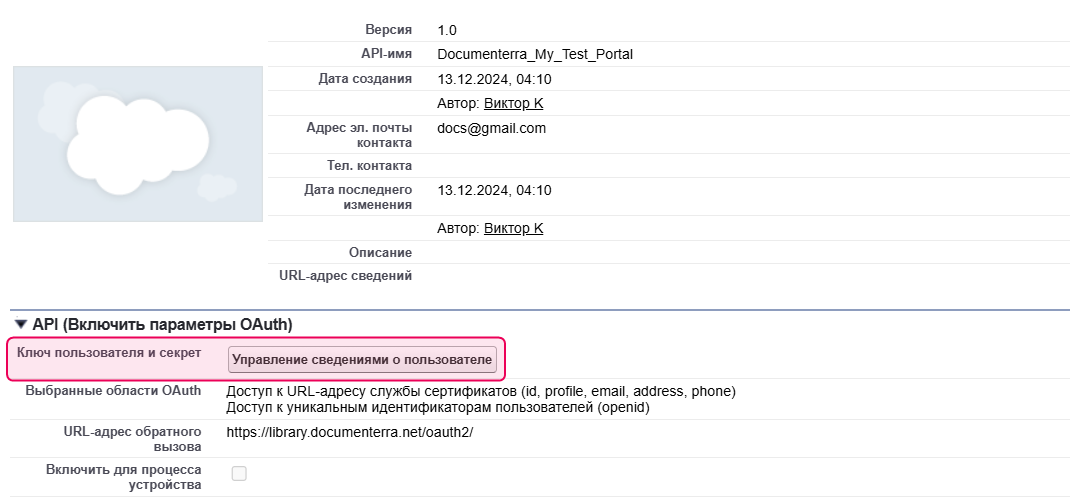Click the cloud logo image
This screenshot has width=1070, height=499.
click(x=138, y=144)
